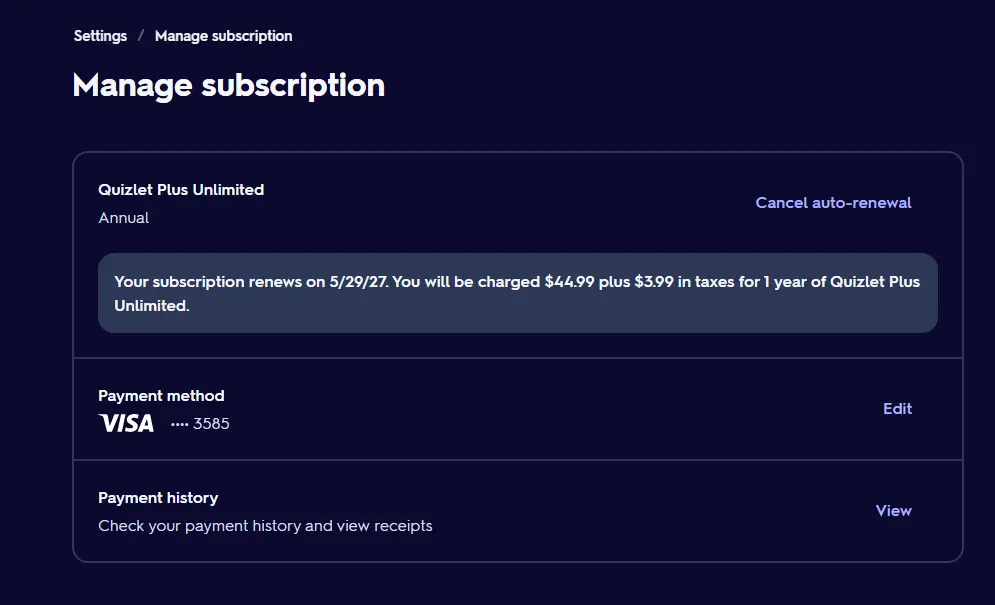The width and height of the screenshot is (995, 605).
Task: View the payment history
Action: (893, 511)
